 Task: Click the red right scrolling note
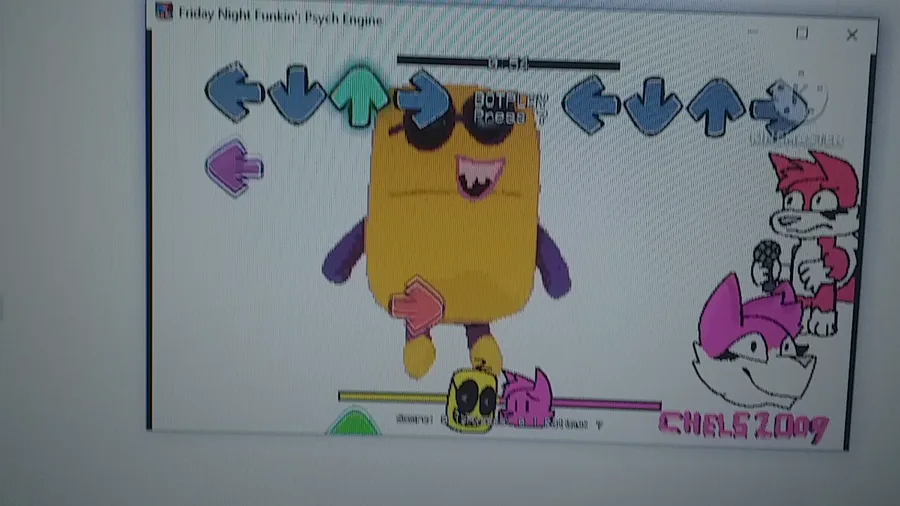417,306
